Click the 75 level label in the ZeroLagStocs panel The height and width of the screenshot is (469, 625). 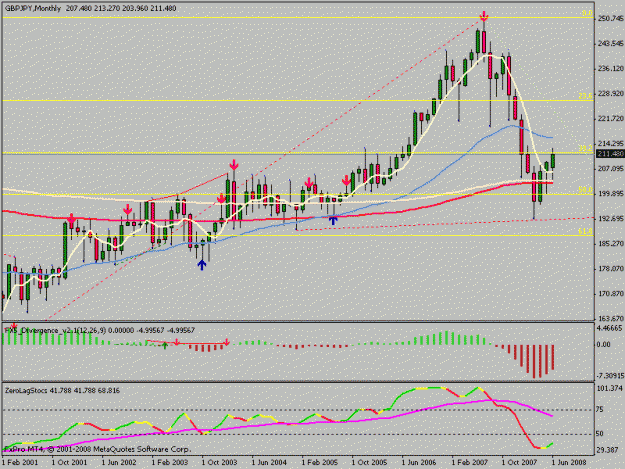[599, 409]
